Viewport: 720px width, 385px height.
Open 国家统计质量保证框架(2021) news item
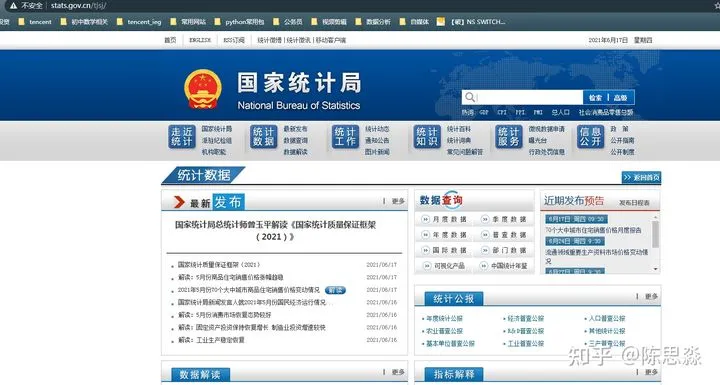click(x=219, y=265)
